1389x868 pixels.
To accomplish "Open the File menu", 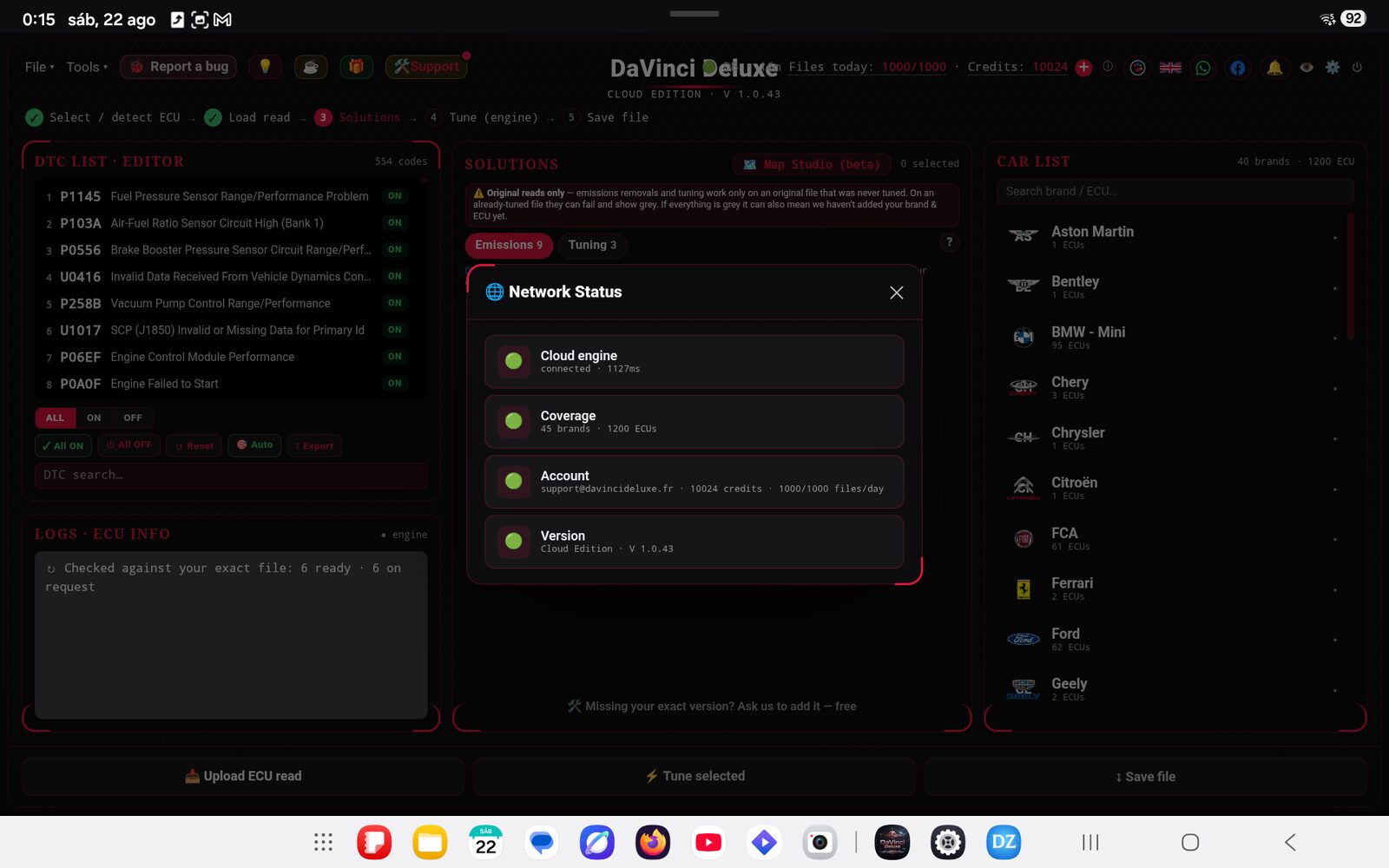I will [39, 67].
